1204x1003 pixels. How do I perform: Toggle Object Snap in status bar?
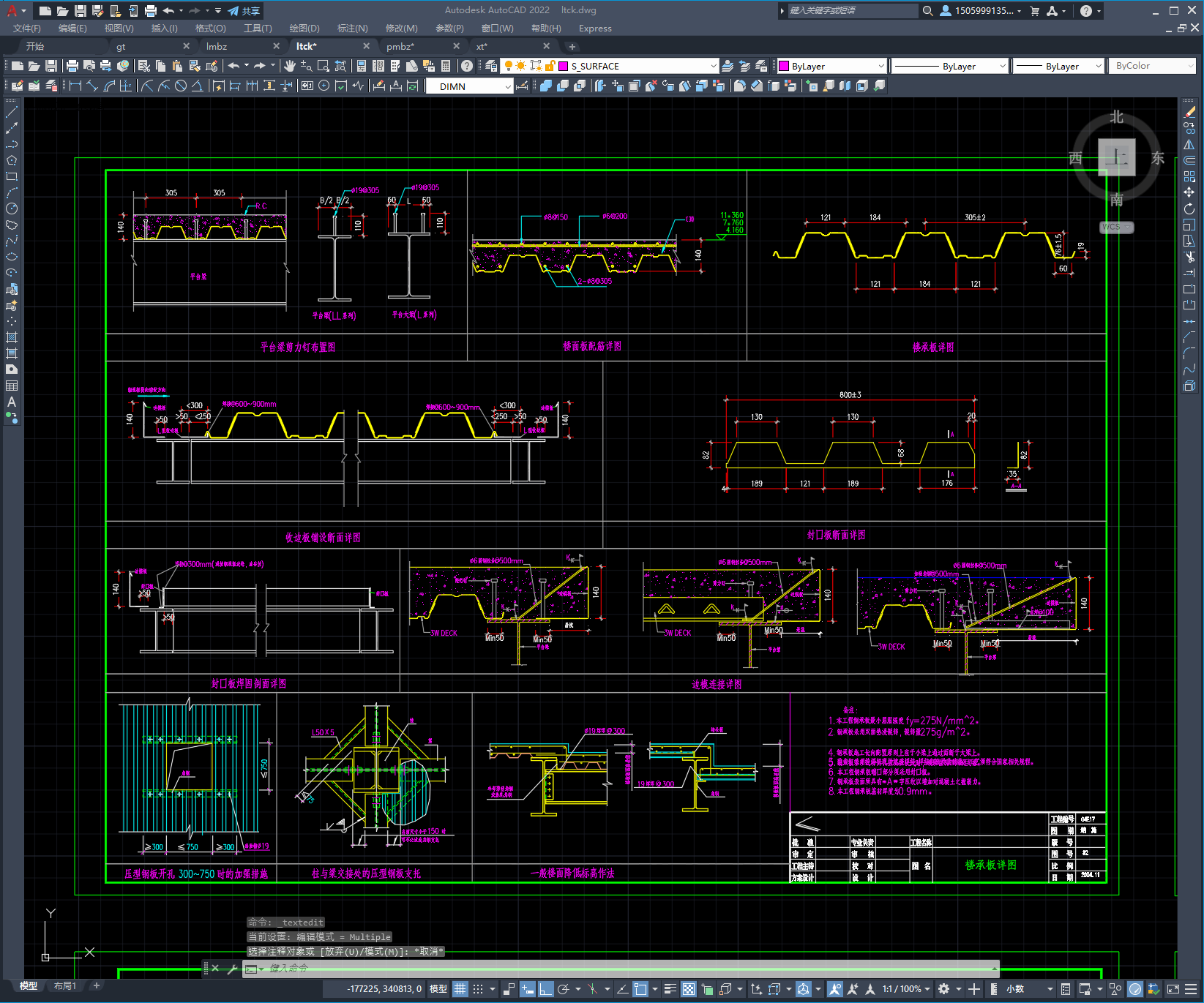(640, 989)
